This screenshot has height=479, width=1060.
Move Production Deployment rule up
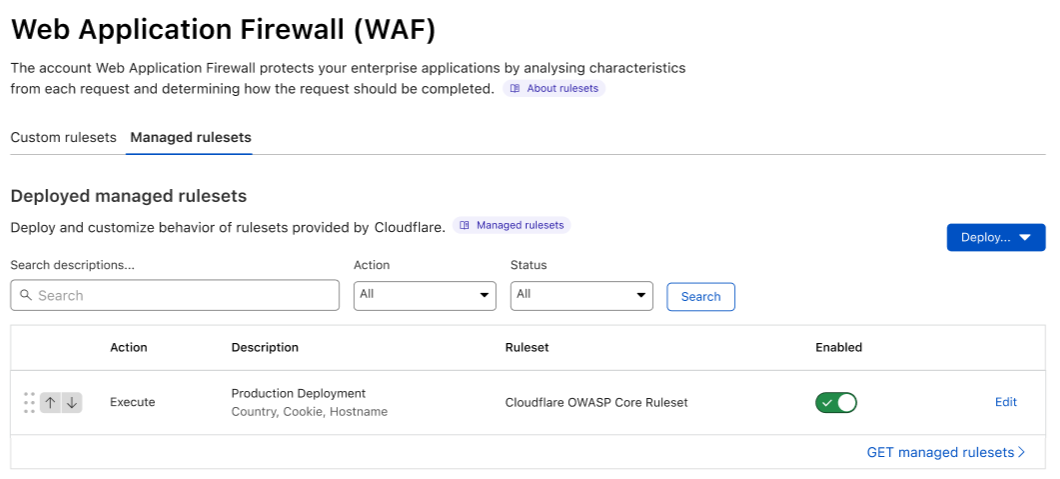tap(50, 402)
